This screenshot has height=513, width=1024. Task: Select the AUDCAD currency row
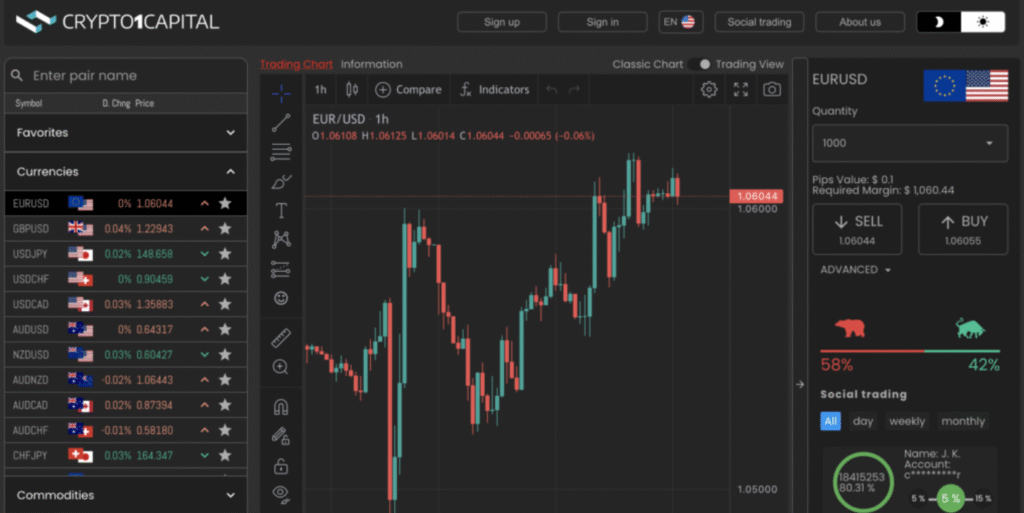click(x=126, y=405)
